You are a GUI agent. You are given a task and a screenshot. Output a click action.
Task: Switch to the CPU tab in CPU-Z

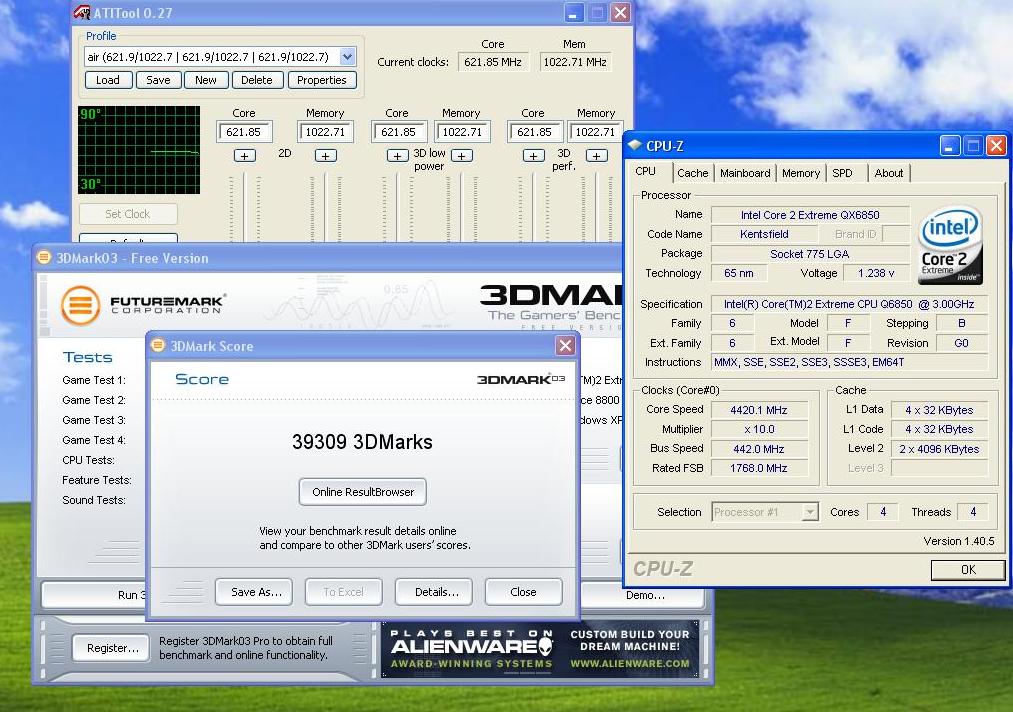(645, 171)
